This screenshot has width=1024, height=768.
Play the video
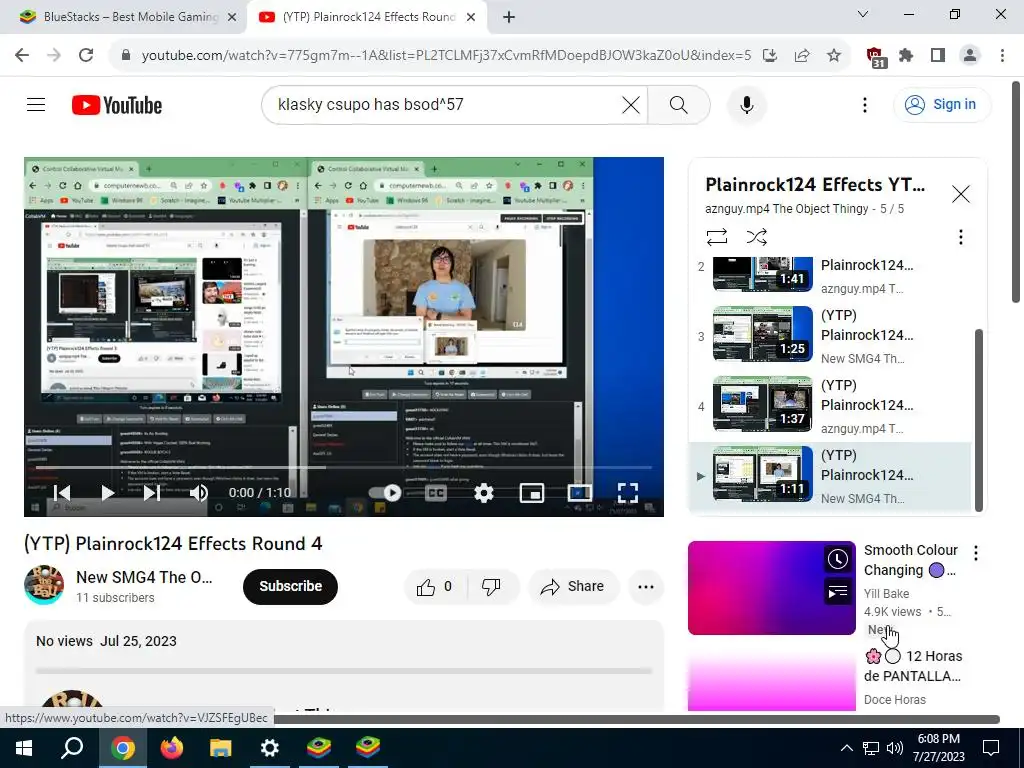click(108, 492)
